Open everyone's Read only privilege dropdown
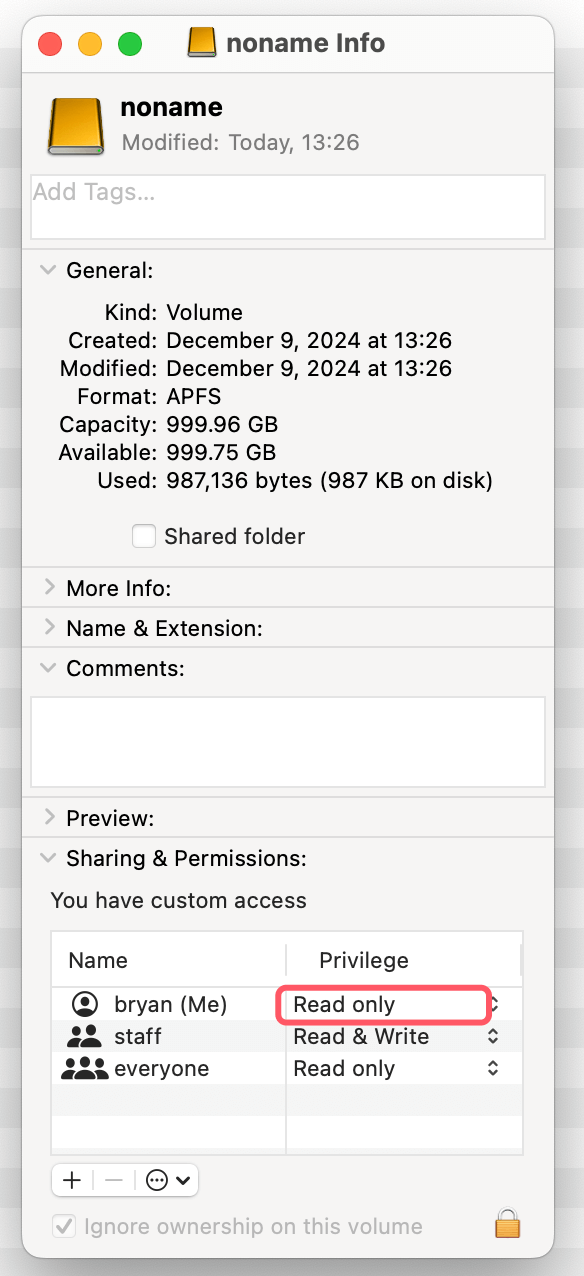 [492, 1068]
